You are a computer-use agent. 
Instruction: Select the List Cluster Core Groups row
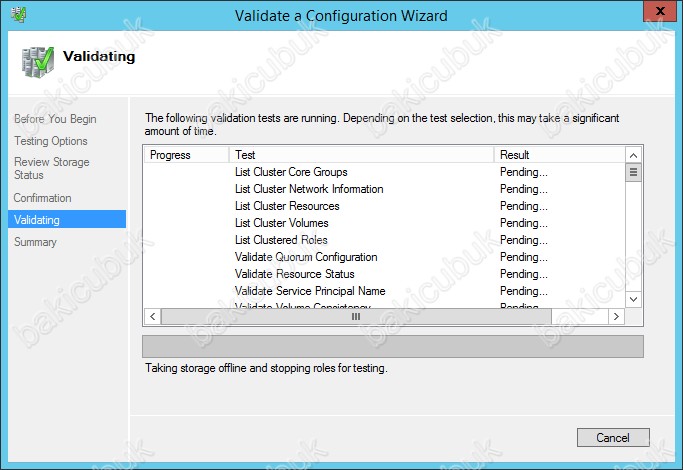coord(385,172)
